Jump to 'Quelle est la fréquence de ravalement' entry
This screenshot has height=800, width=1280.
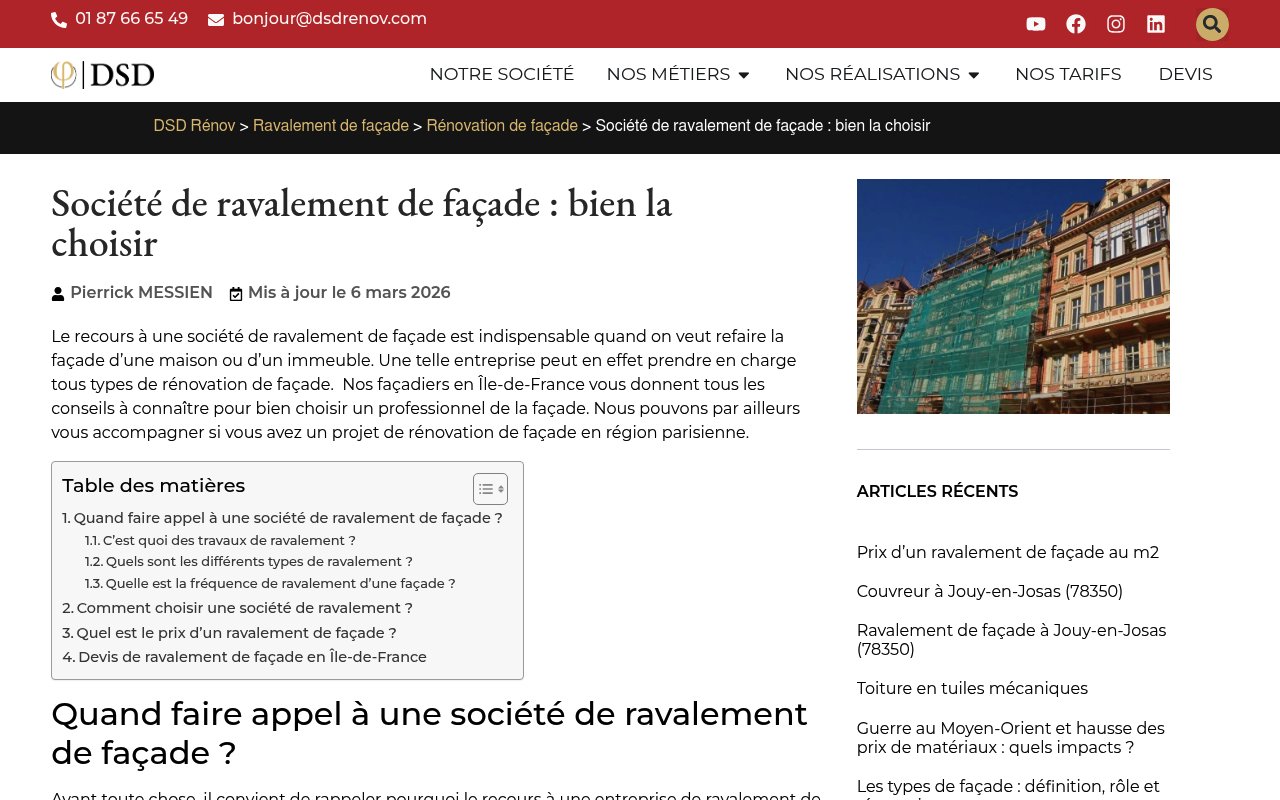pyautogui.click(x=270, y=584)
